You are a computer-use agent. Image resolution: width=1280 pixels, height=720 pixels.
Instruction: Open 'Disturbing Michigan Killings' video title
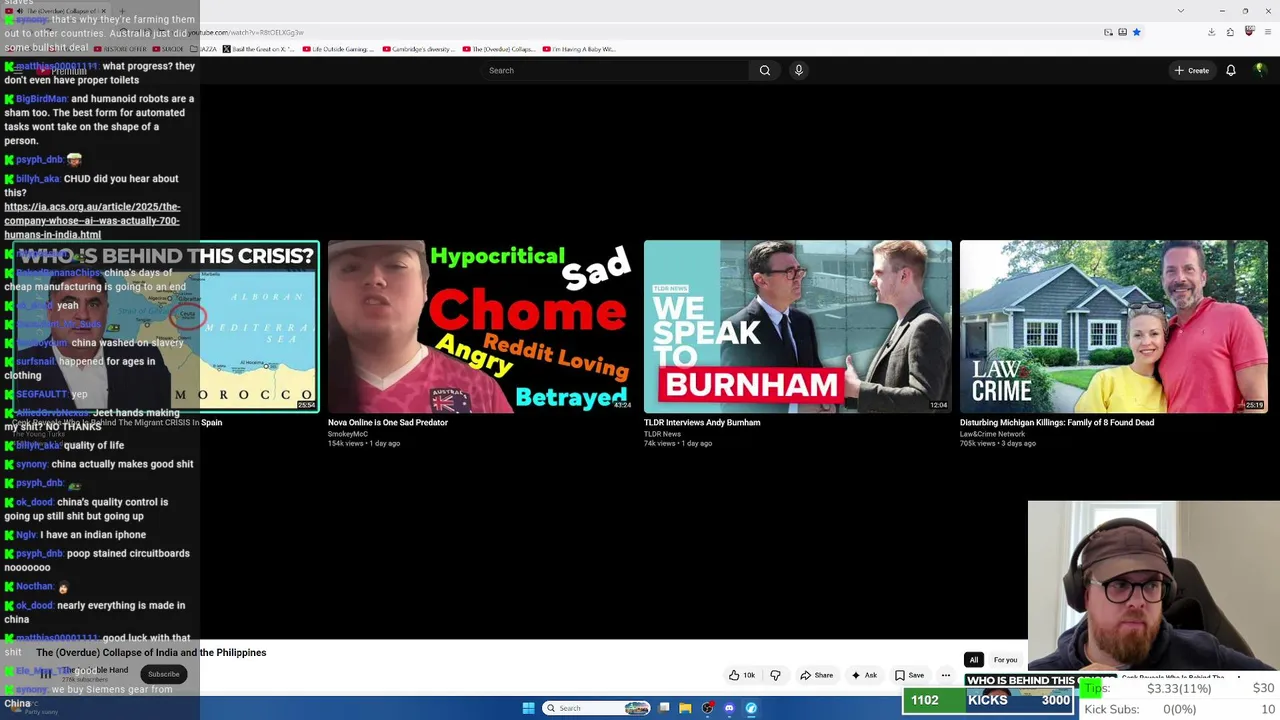coord(1057,422)
